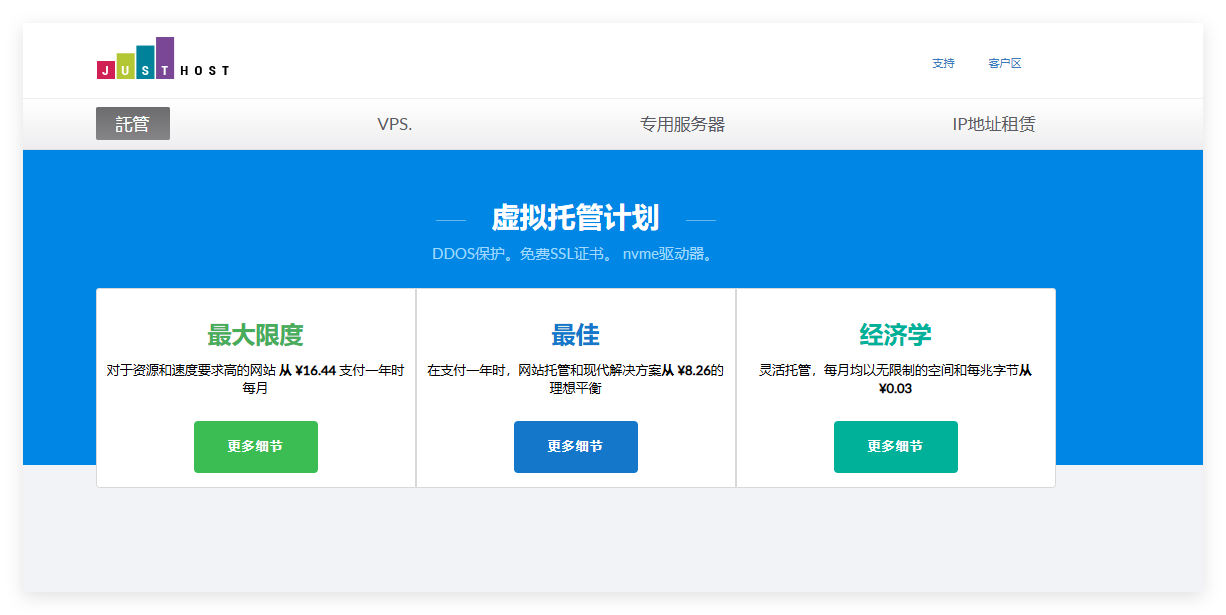Click the 最大限度 plan heading
1226x615 pixels.
tap(255, 334)
